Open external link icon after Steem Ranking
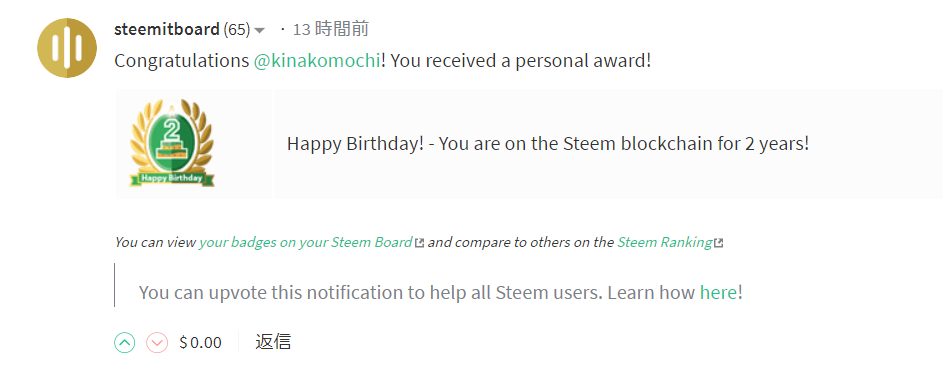 718,243
